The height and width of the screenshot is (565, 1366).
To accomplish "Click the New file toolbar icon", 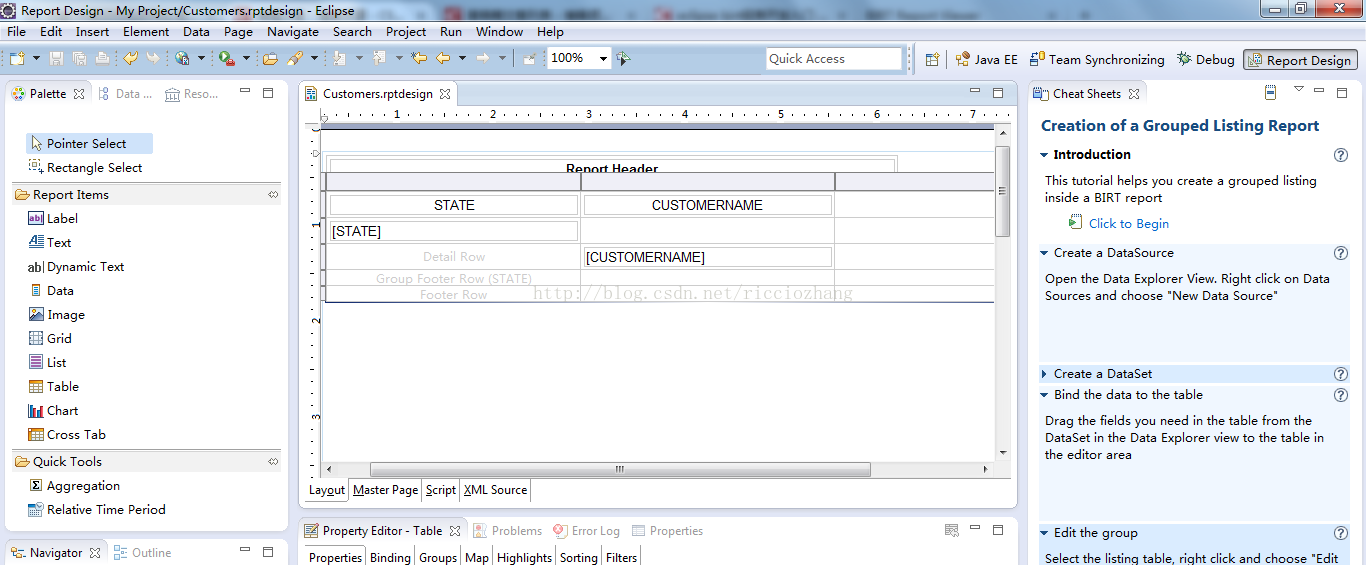I will click(x=17, y=59).
